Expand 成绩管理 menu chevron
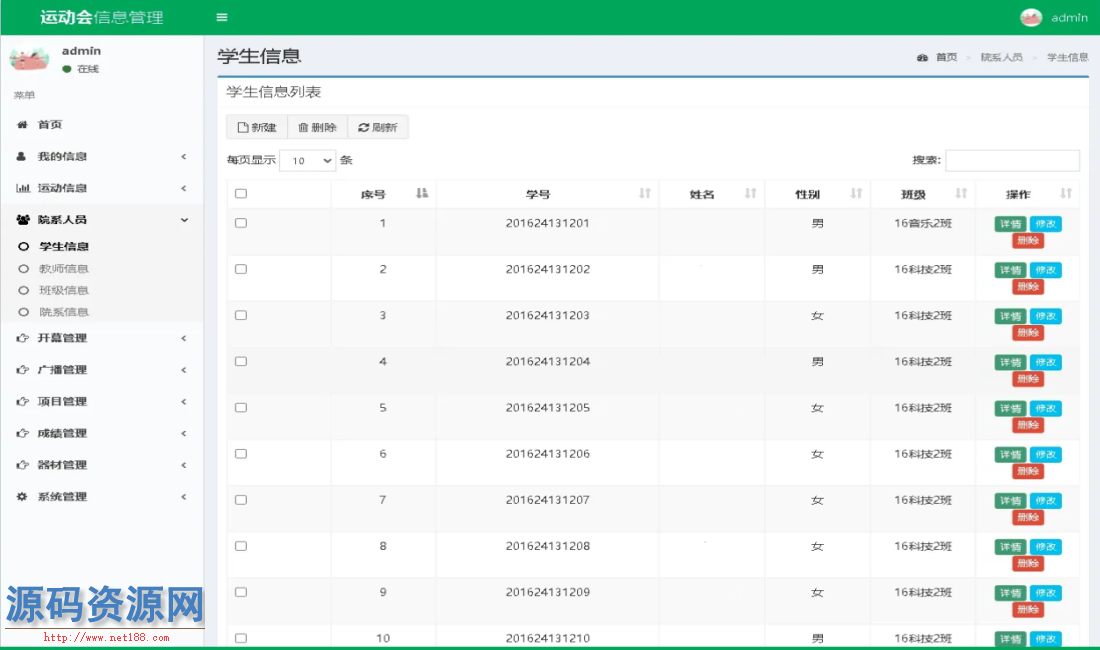This screenshot has width=1100, height=650. click(184, 433)
